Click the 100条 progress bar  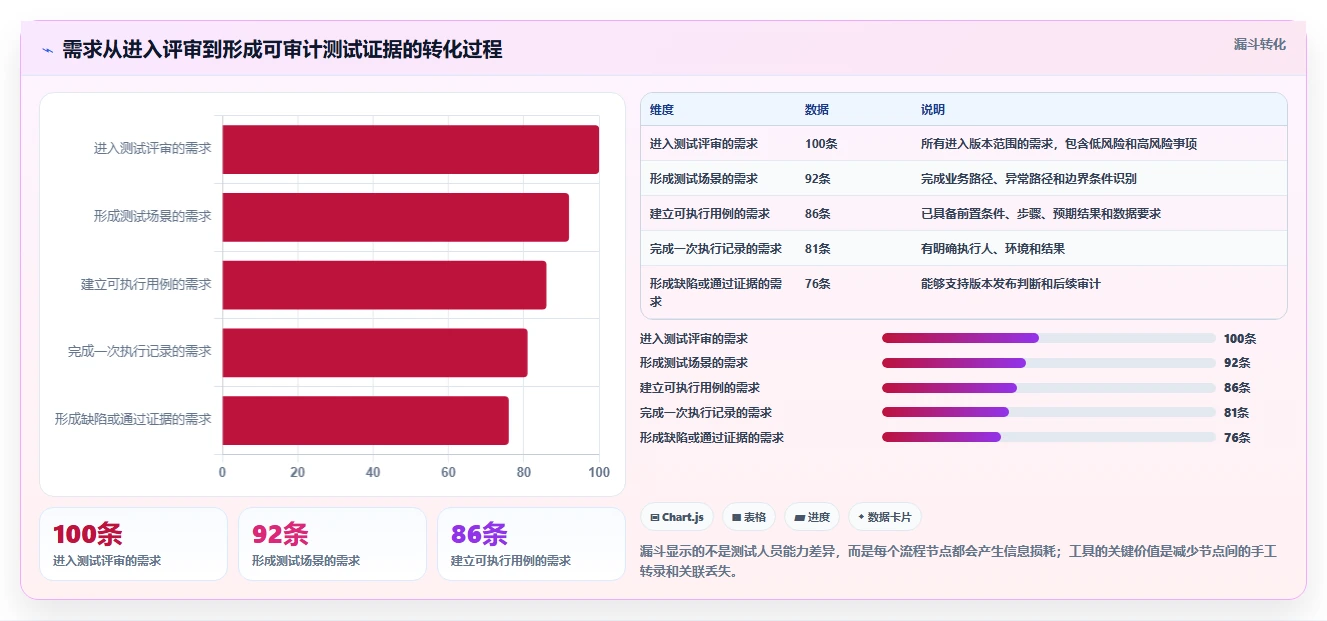point(1049,338)
